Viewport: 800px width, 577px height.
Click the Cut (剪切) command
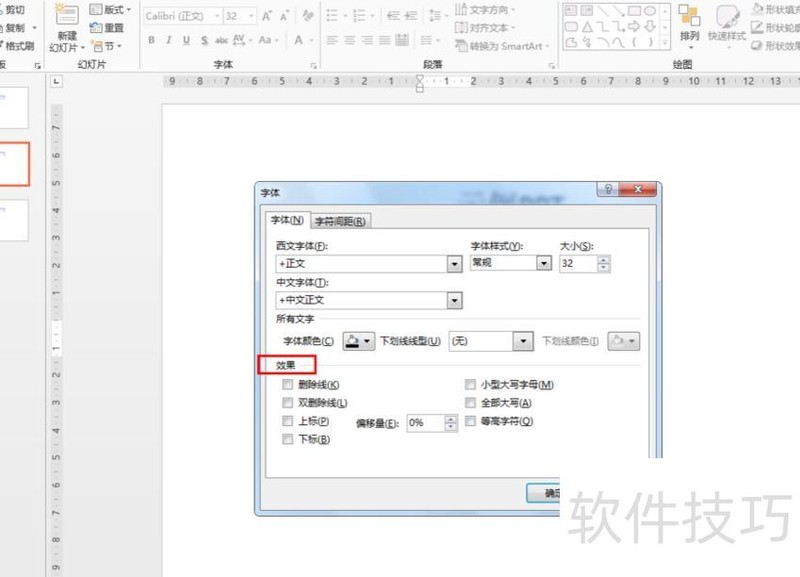click(12, 10)
